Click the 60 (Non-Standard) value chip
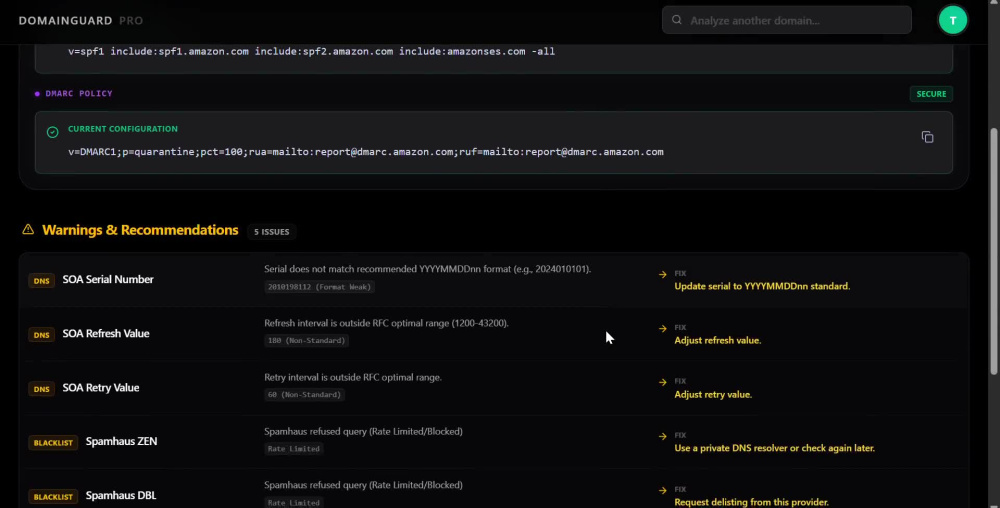The height and width of the screenshot is (508, 1000). [x=304, y=395]
